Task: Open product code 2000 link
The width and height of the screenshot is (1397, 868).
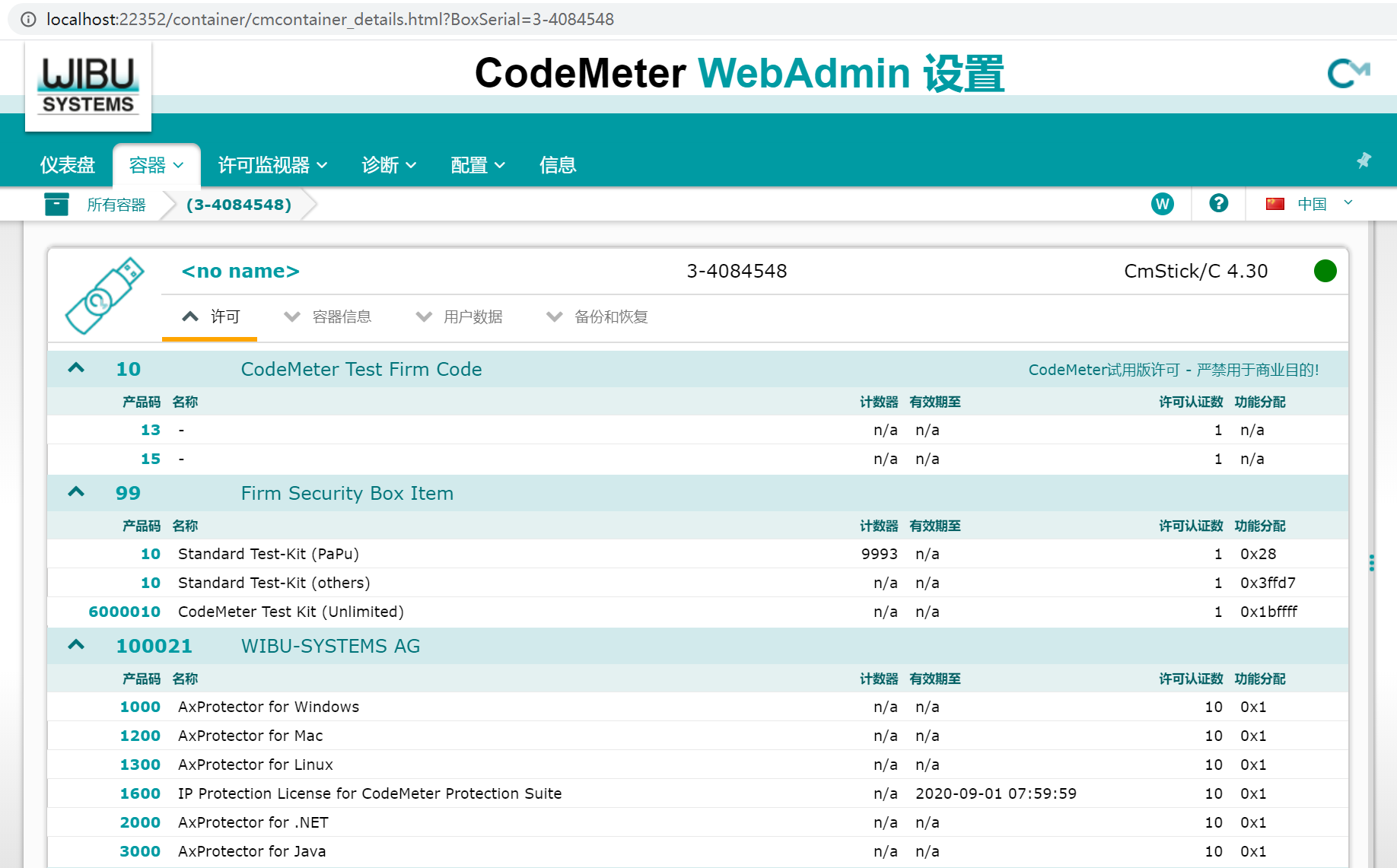Action: pyautogui.click(x=140, y=822)
